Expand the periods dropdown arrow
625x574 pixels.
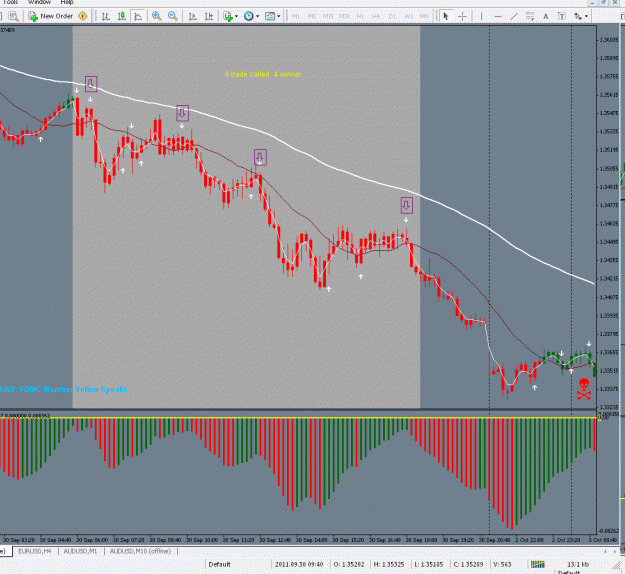click(x=257, y=16)
